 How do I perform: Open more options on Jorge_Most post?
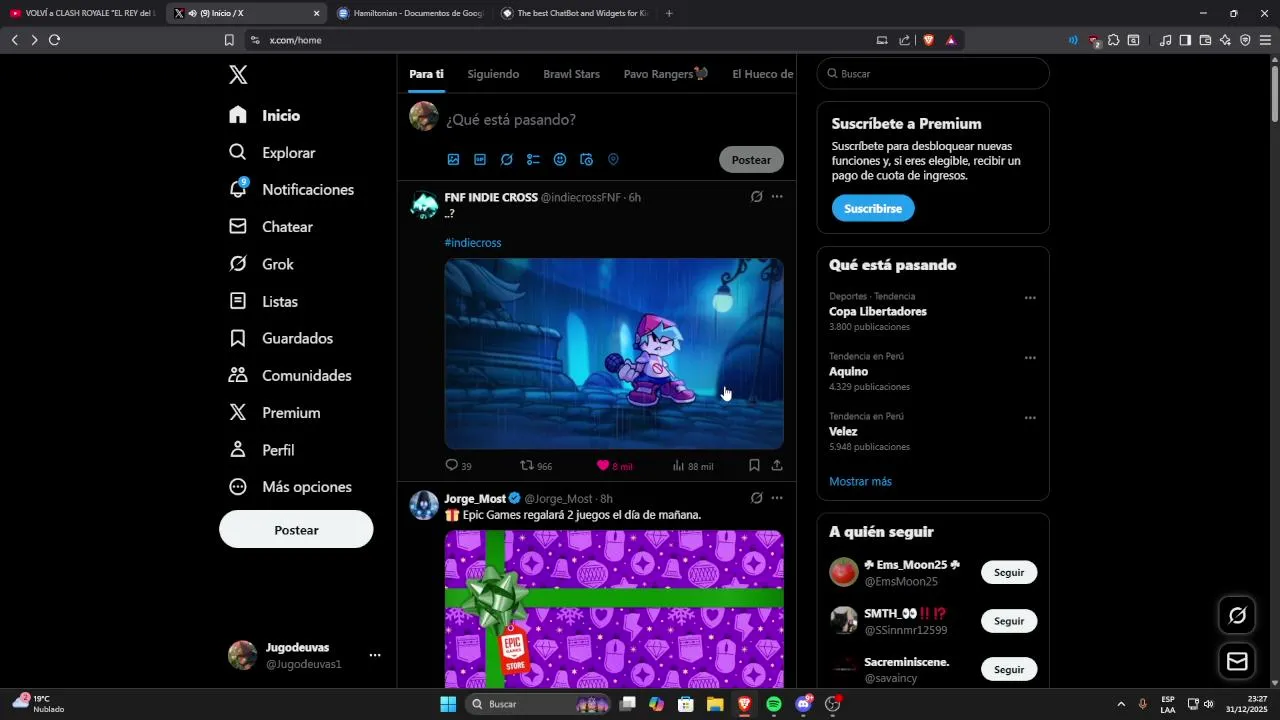point(777,498)
